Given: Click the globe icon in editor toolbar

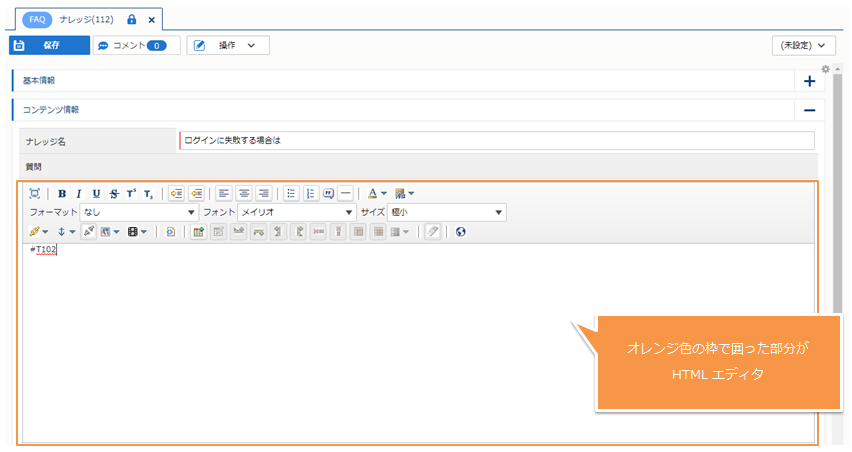Looking at the screenshot, I should click(x=460, y=231).
